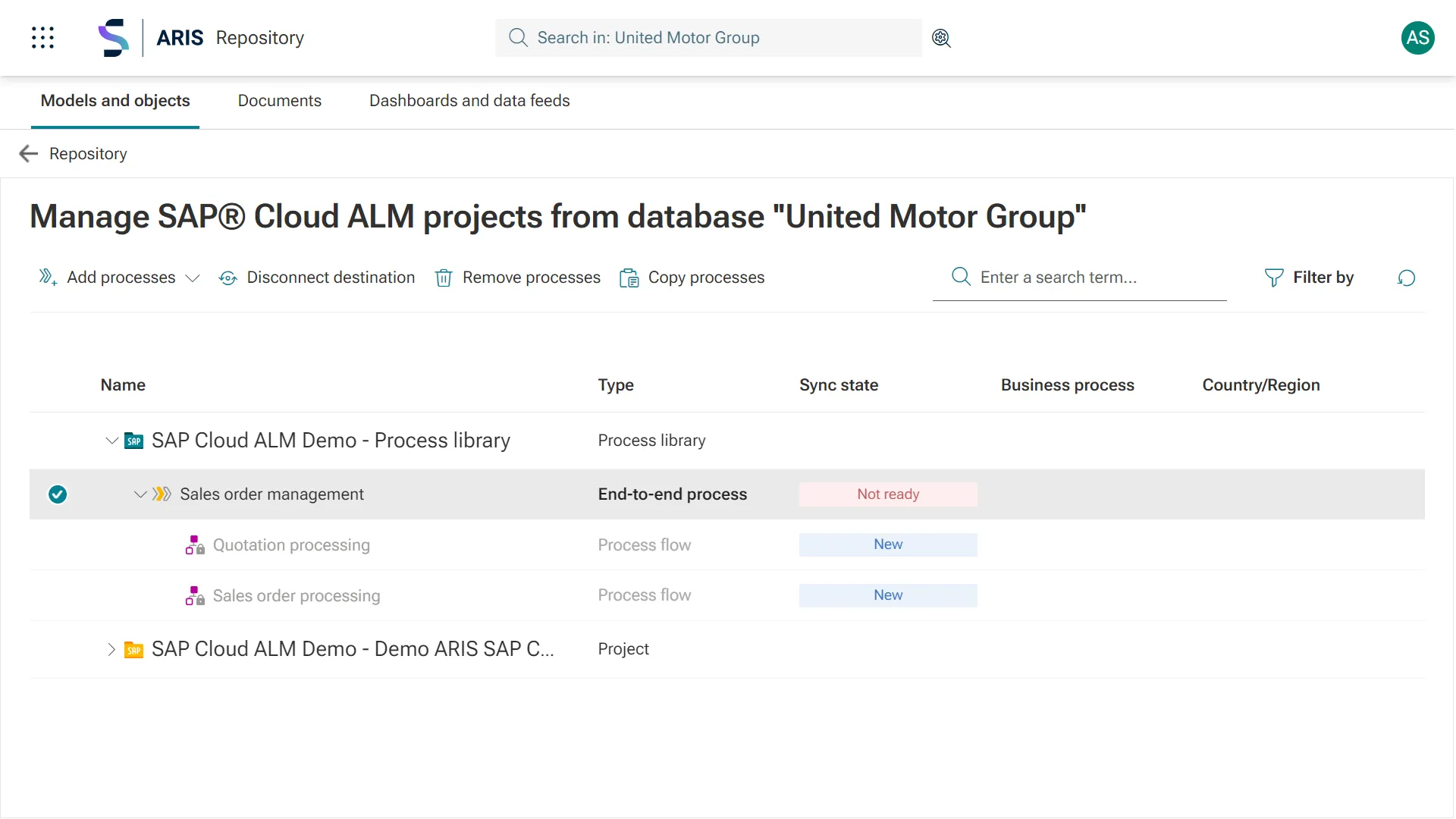Click the Name column header
1456x819 pixels.
pos(123,385)
